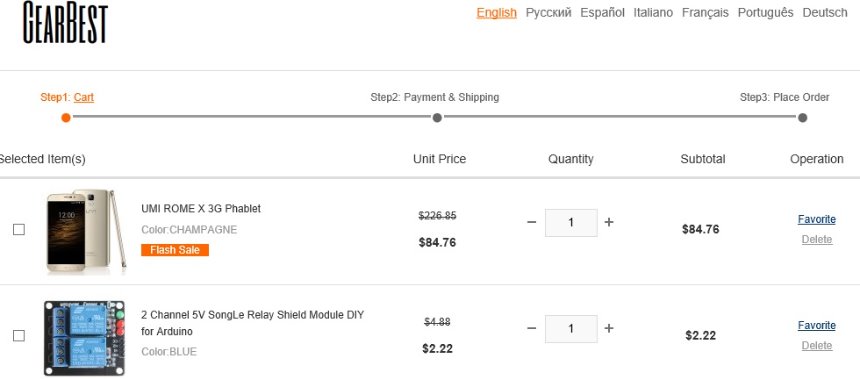Delete the UMI ROME X phablet item
860x379 pixels.
[817, 240]
